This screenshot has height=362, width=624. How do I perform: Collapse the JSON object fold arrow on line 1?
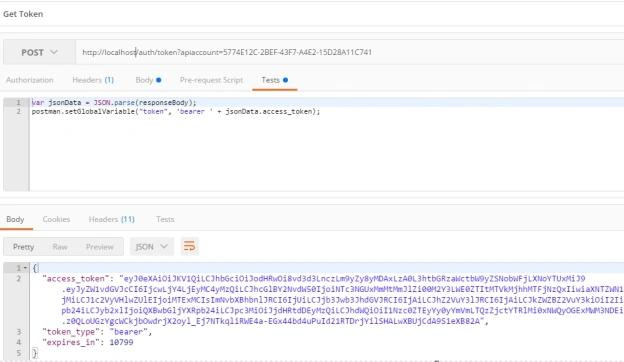coord(25,268)
